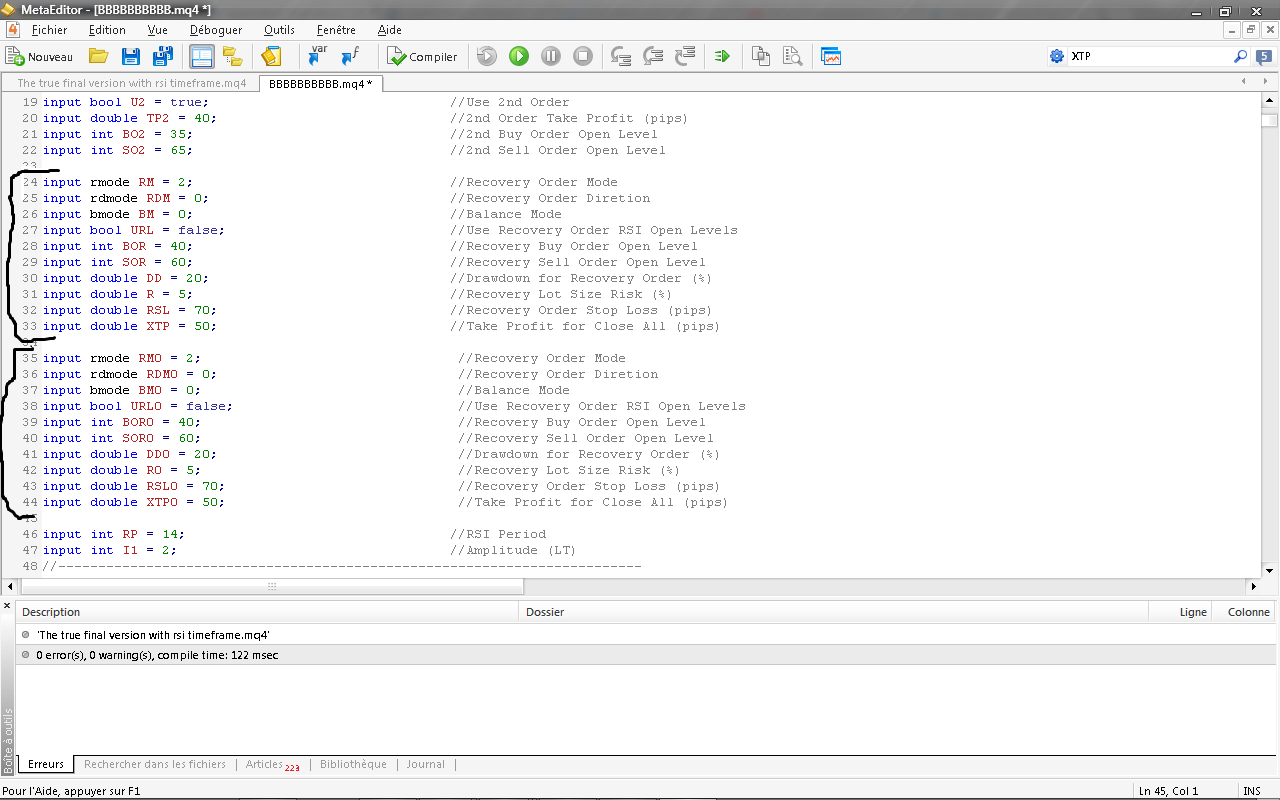
Task: Click the Compiler button
Action: [x=422, y=57]
